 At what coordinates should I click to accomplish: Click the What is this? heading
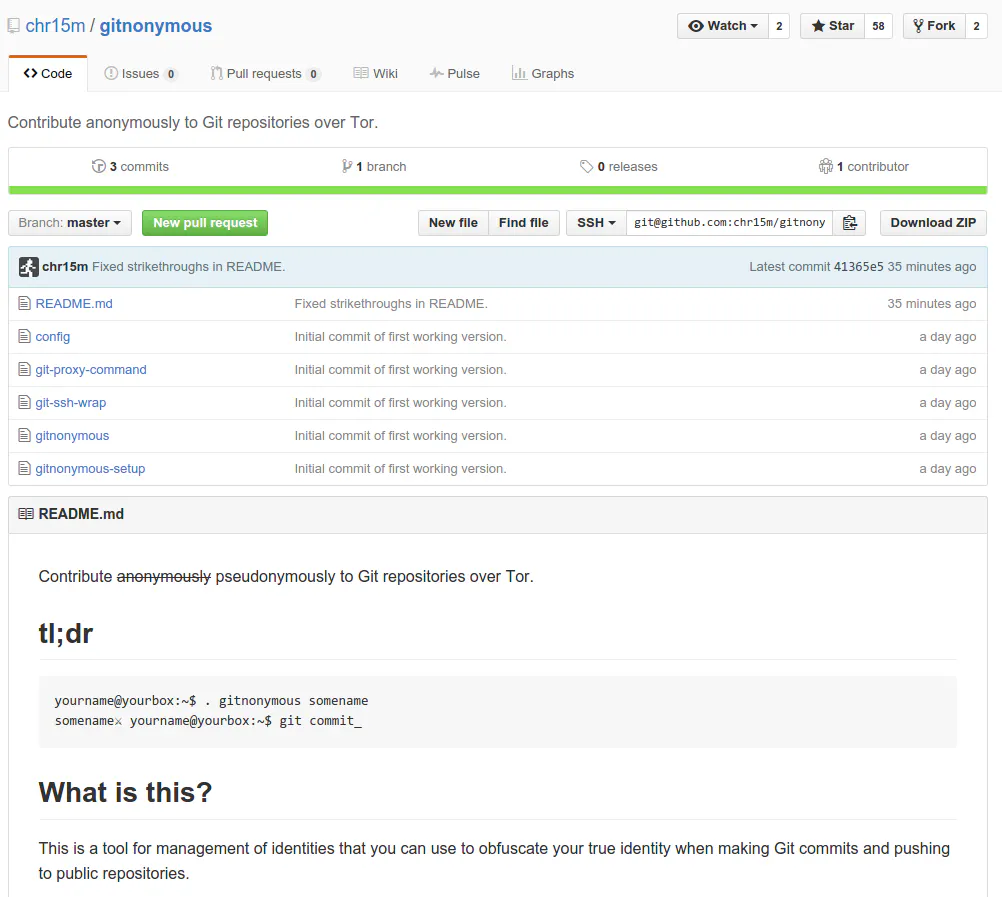click(x=125, y=792)
